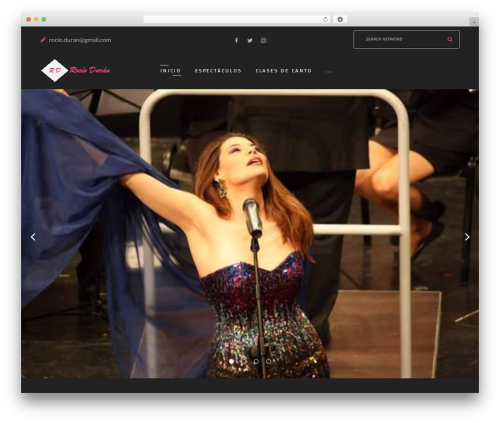500x423 pixels.
Task: Click the Rocío Durán site title
Action: (x=90, y=70)
